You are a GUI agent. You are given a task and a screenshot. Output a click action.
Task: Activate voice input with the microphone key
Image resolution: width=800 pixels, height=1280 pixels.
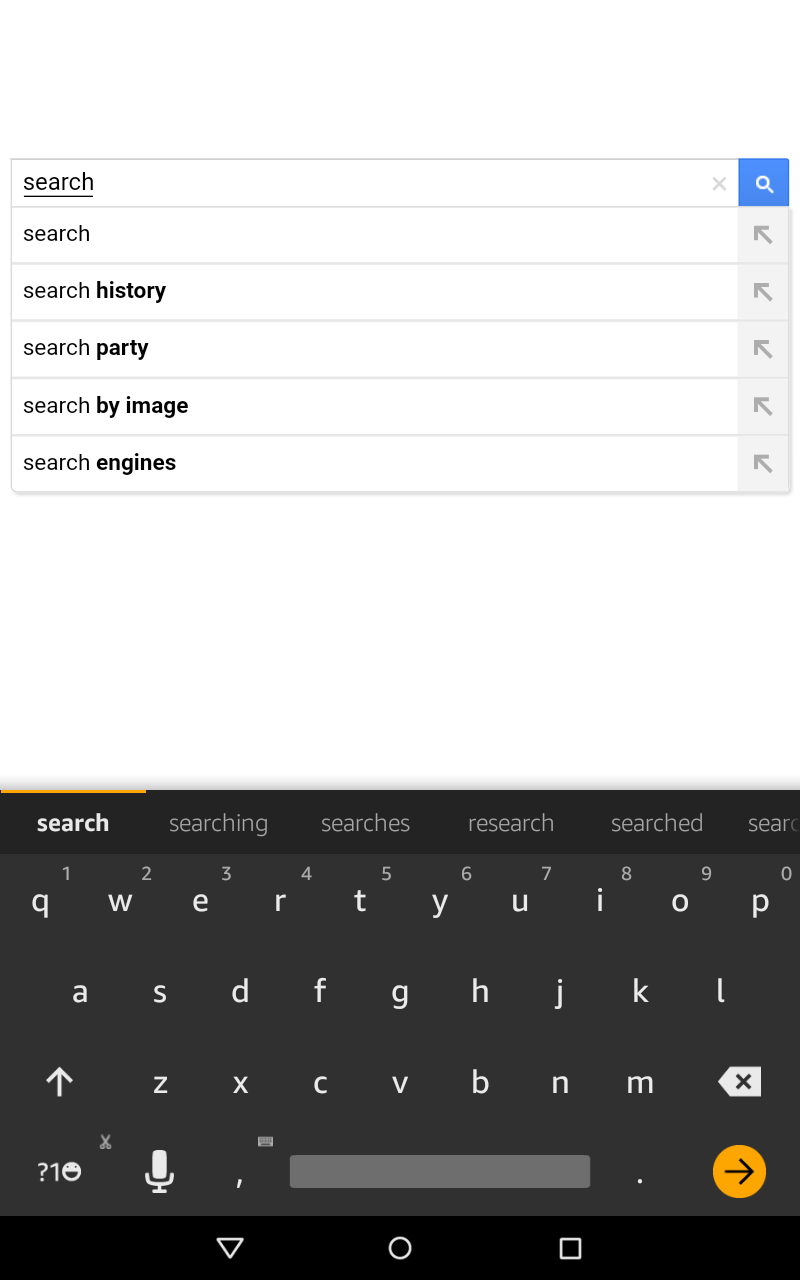point(159,1171)
